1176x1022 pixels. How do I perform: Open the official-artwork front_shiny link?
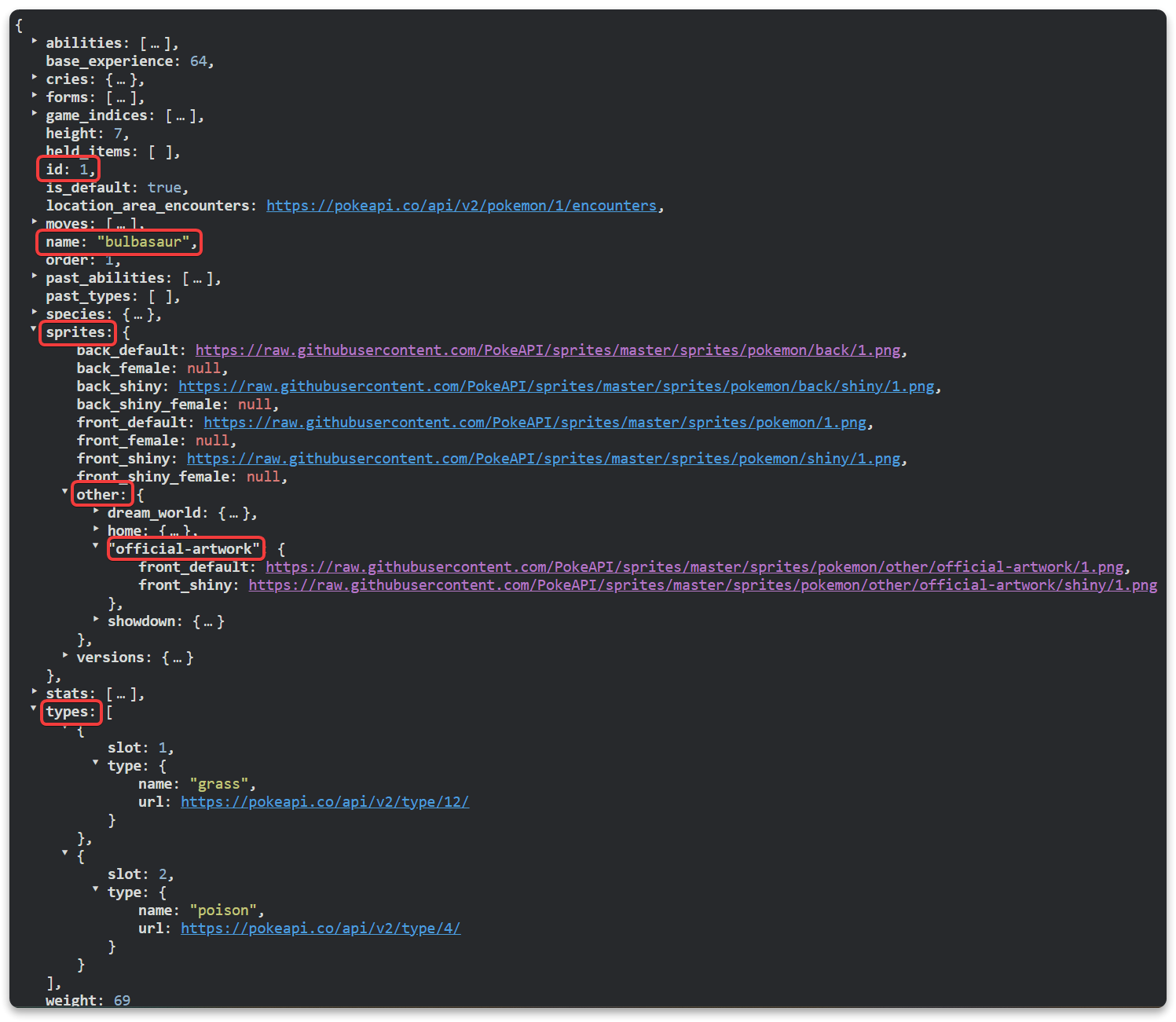702,584
